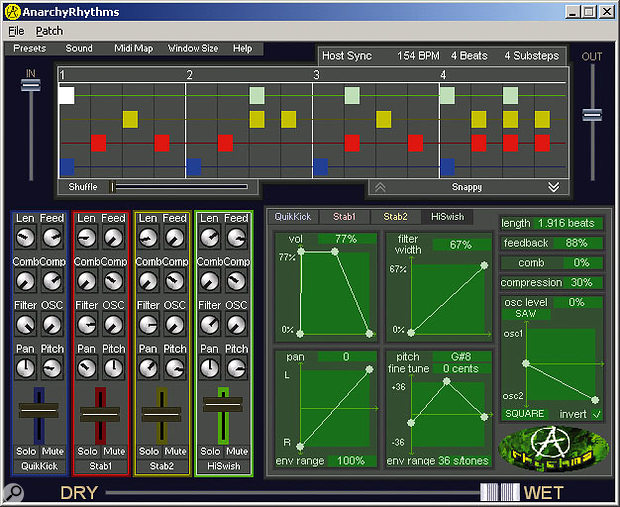
Task: Mute the Stab2 channel
Action: [176, 451]
